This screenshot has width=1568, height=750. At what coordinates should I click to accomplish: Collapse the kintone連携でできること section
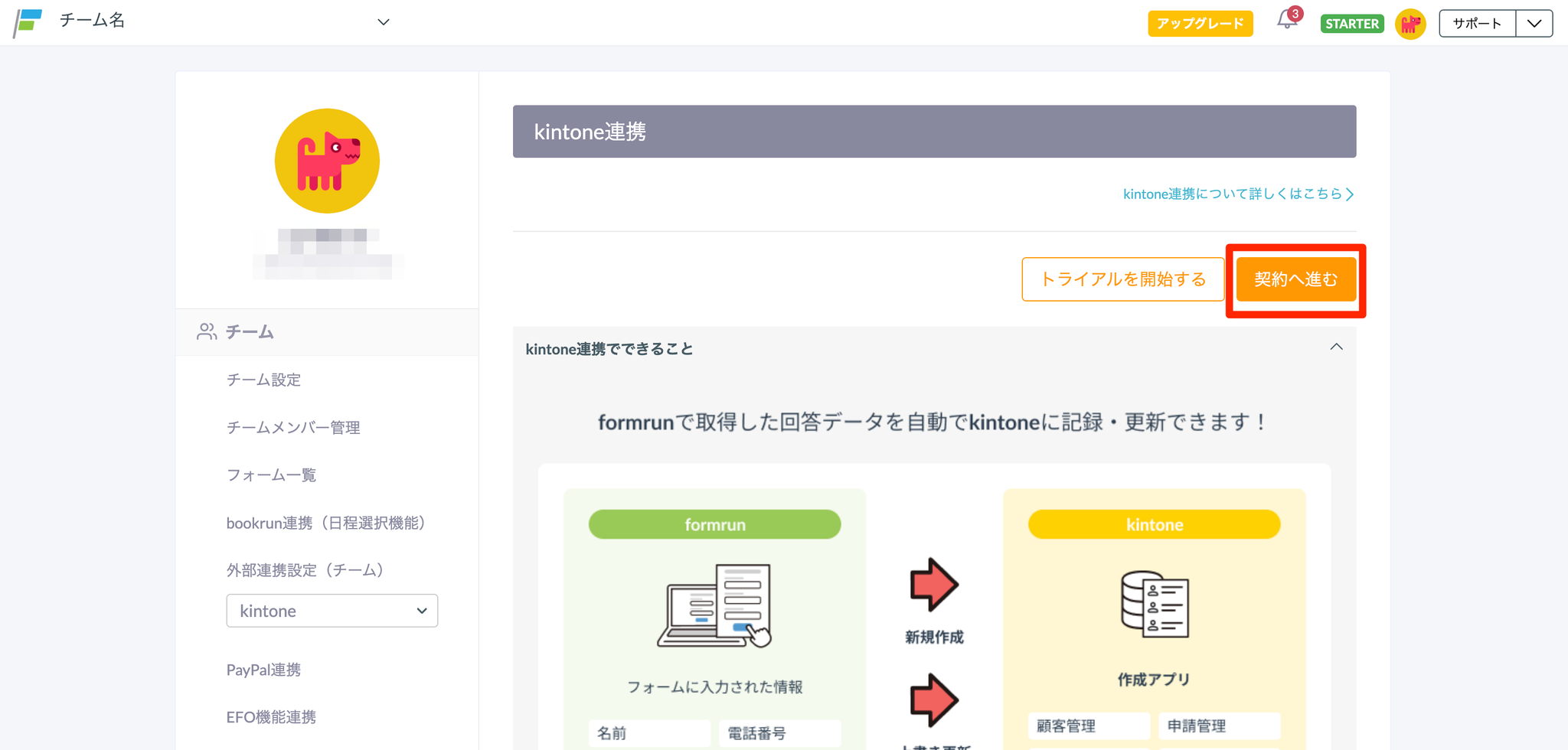(1336, 347)
